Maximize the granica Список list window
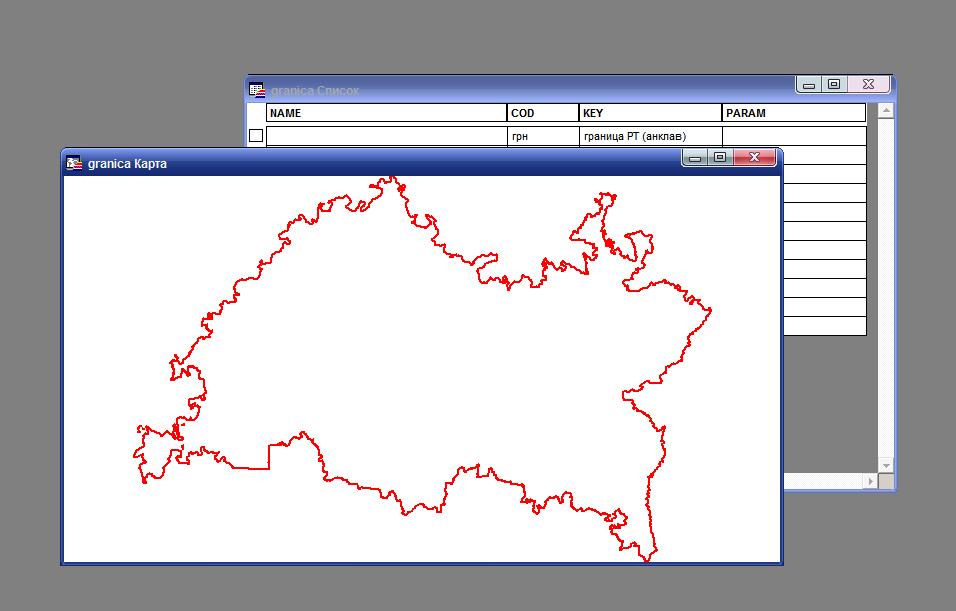This screenshot has width=956, height=611. pos(834,84)
